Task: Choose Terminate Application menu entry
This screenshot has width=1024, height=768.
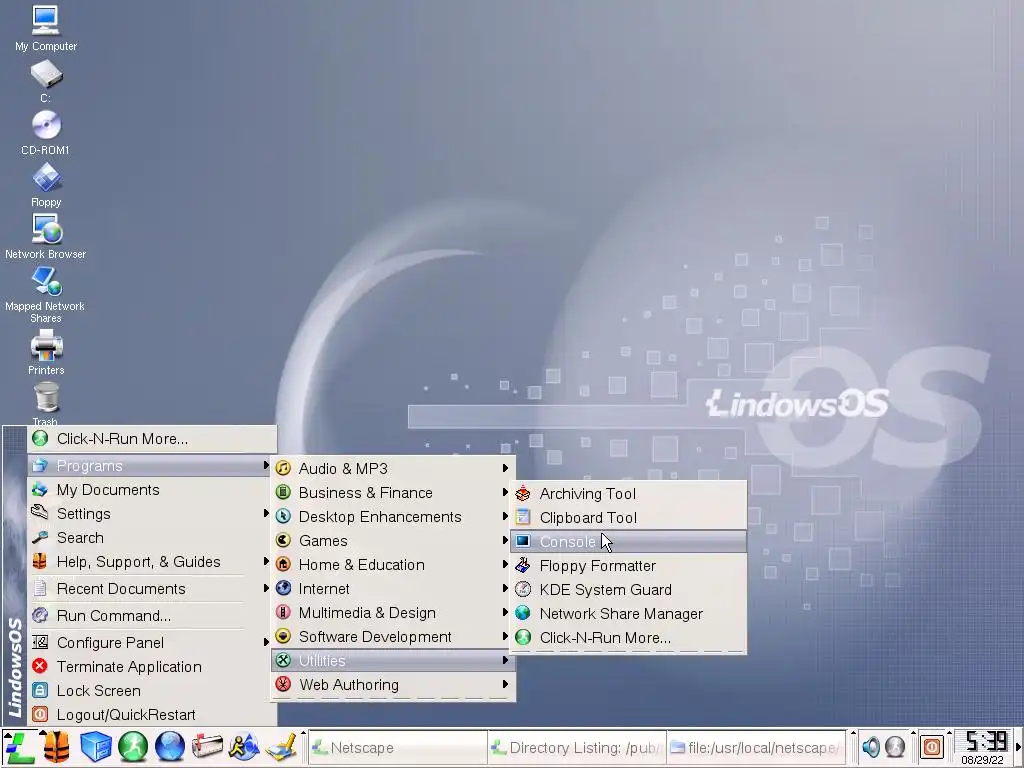Action: [150, 667]
